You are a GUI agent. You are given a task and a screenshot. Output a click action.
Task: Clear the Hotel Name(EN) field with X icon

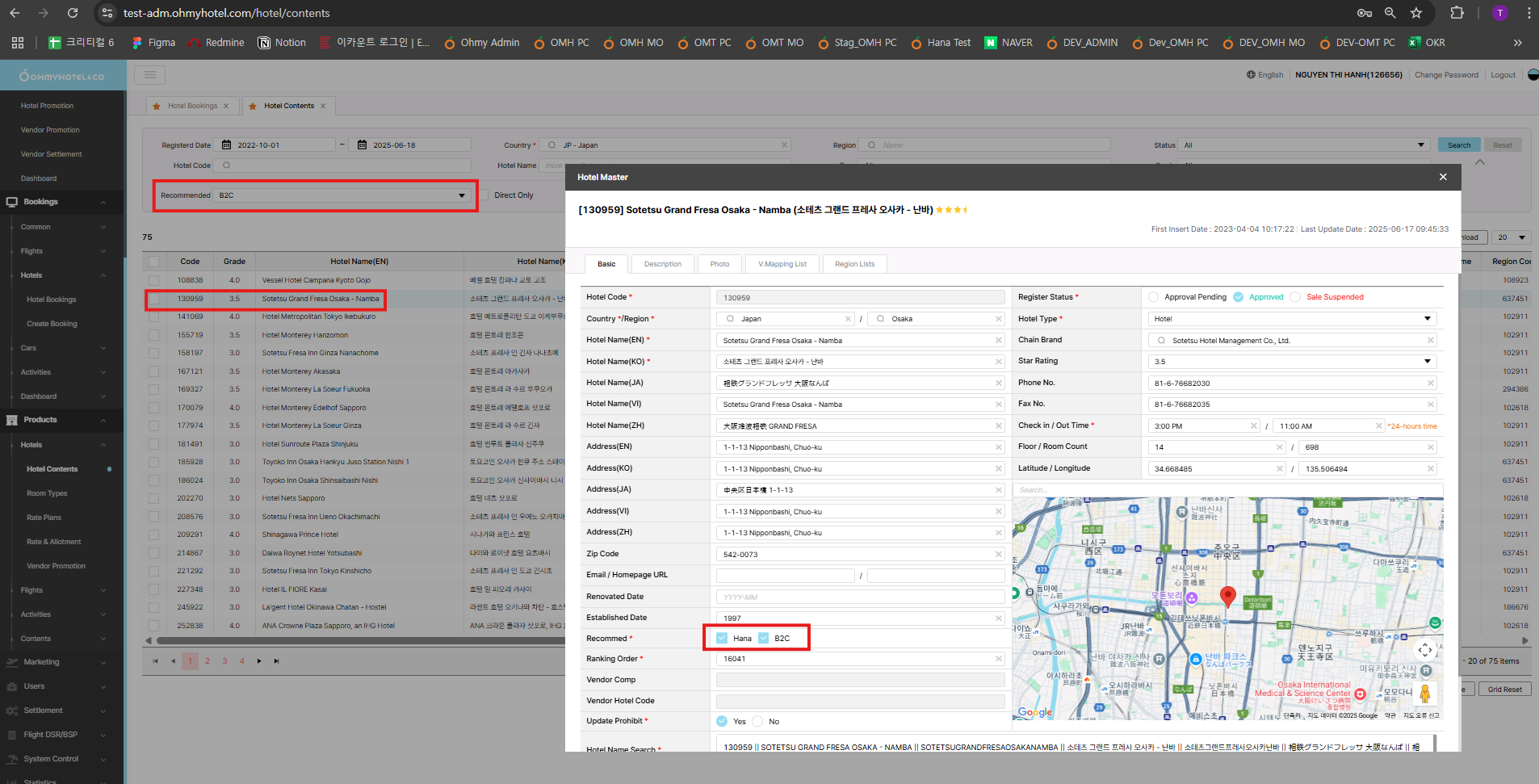pos(998,341)
